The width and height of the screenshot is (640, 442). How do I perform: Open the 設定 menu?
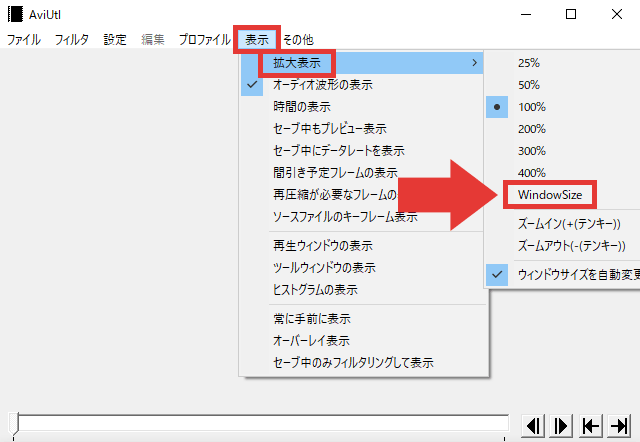[x=115, y=40]
